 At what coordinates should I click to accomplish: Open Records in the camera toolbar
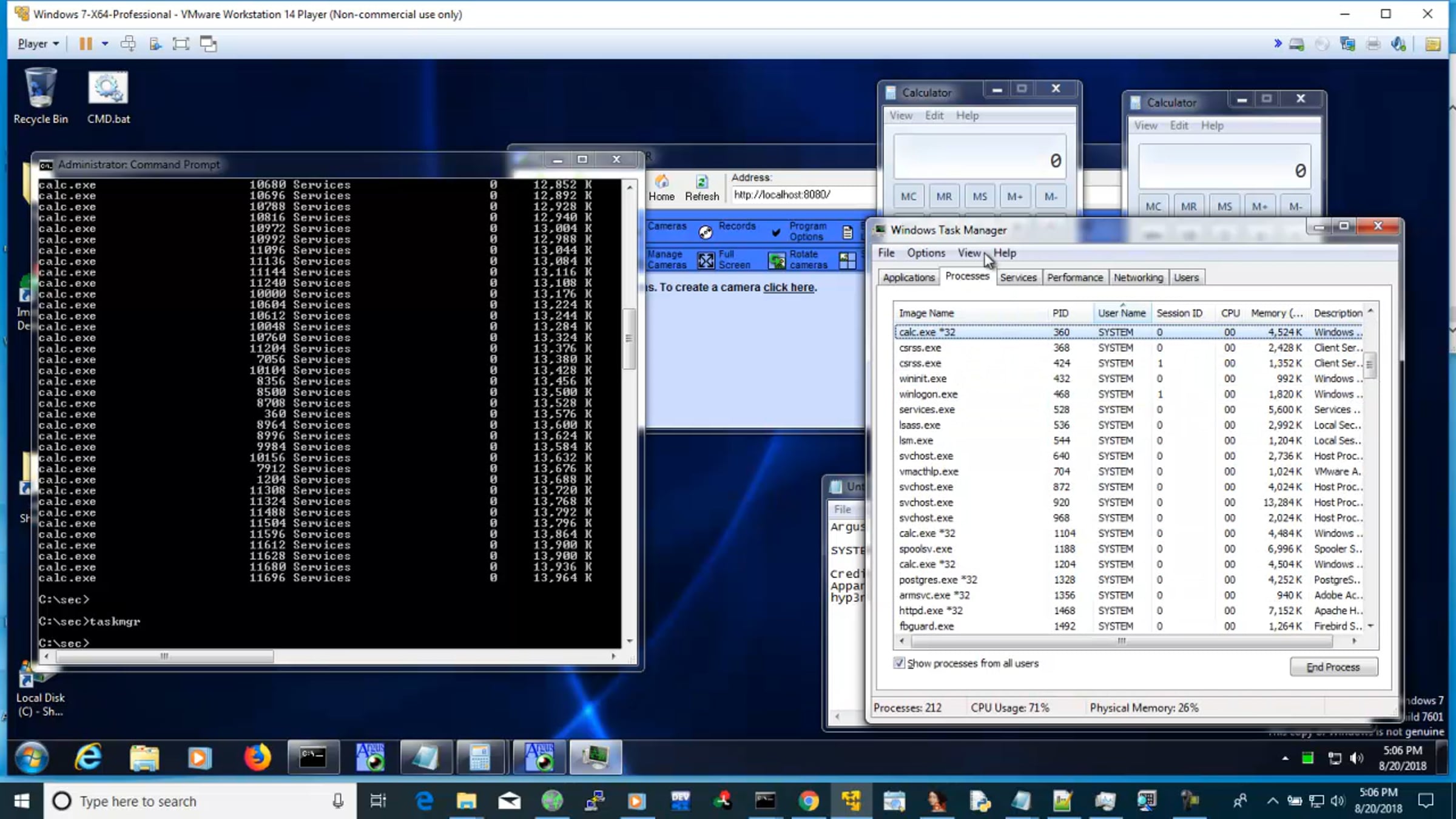pyautogui.click(x=727, y=231)
